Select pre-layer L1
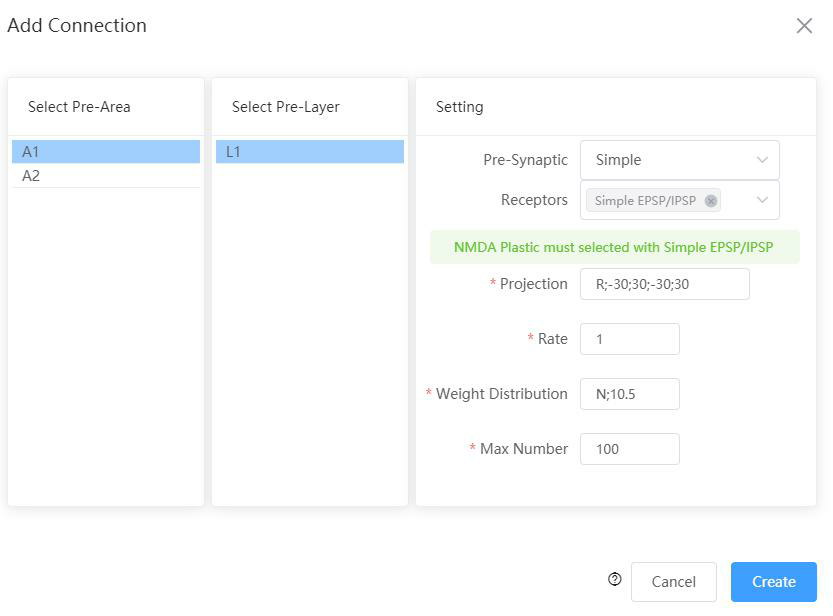The height and width of the screenshot is (616, 833). pos(310,152)
